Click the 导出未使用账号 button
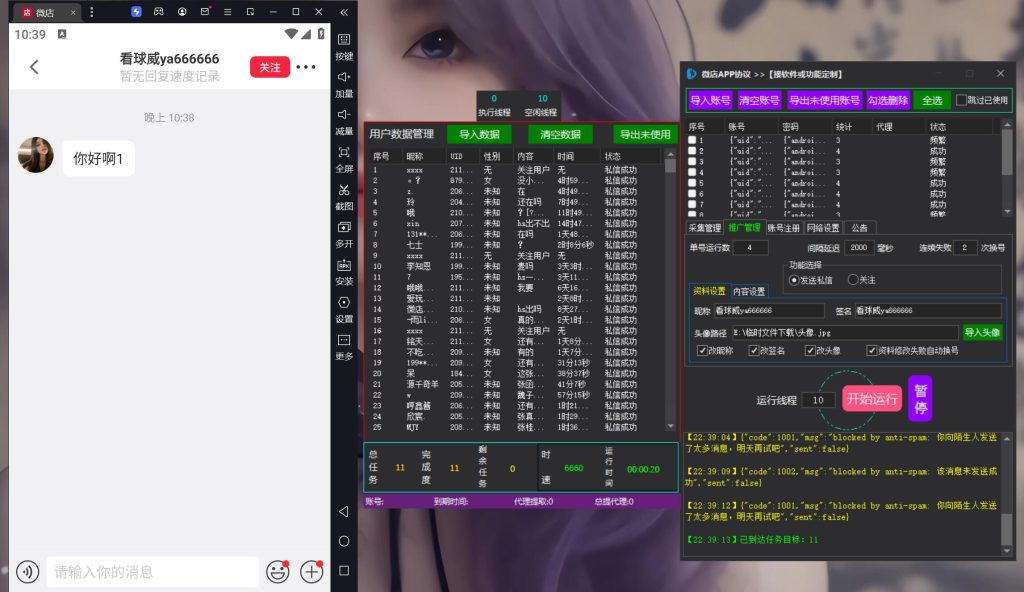Image resolution: width=1024 pixels, height=592 pixels. [x=824, y=100]
